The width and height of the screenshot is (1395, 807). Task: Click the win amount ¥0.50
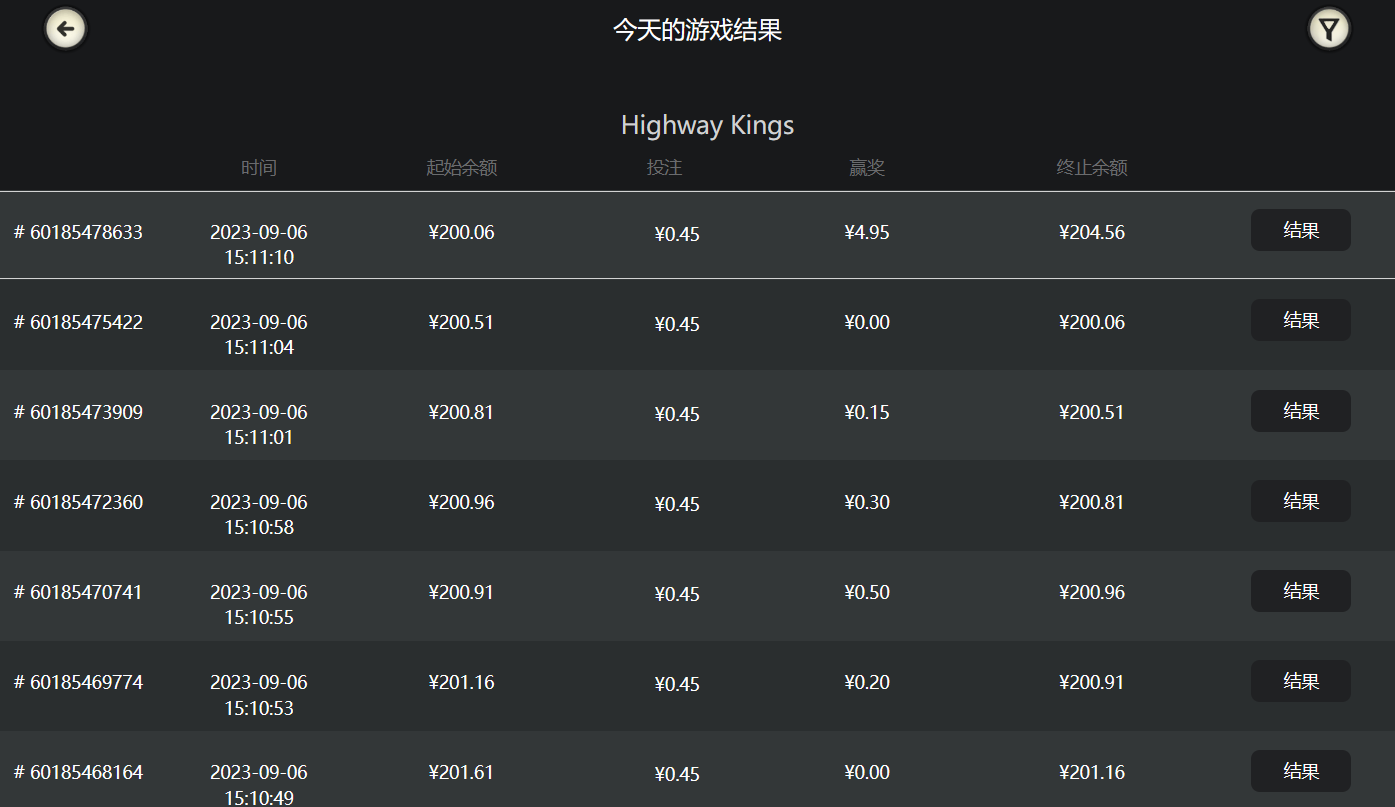click(x=867, y=593)
